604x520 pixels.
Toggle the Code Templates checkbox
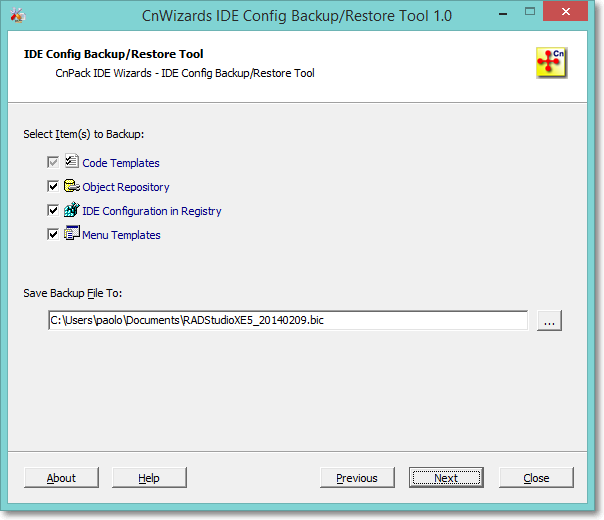53,162
